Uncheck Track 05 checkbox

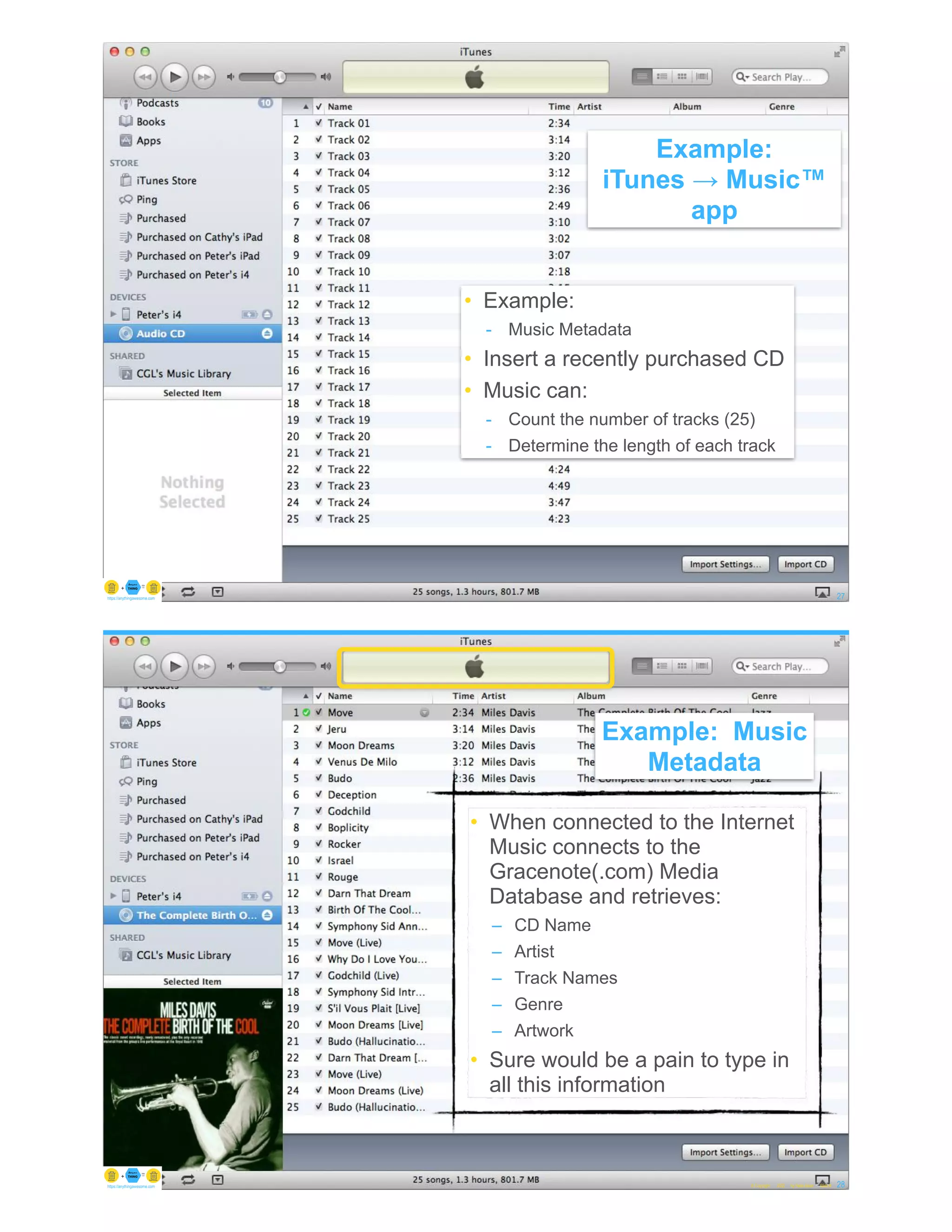click(x=318, y=188)
